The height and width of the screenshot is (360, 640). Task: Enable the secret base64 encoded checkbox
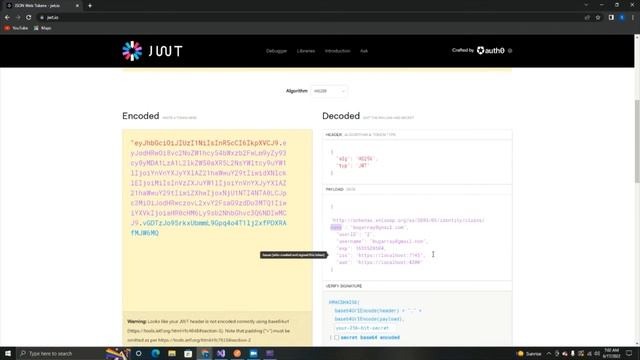336,338
